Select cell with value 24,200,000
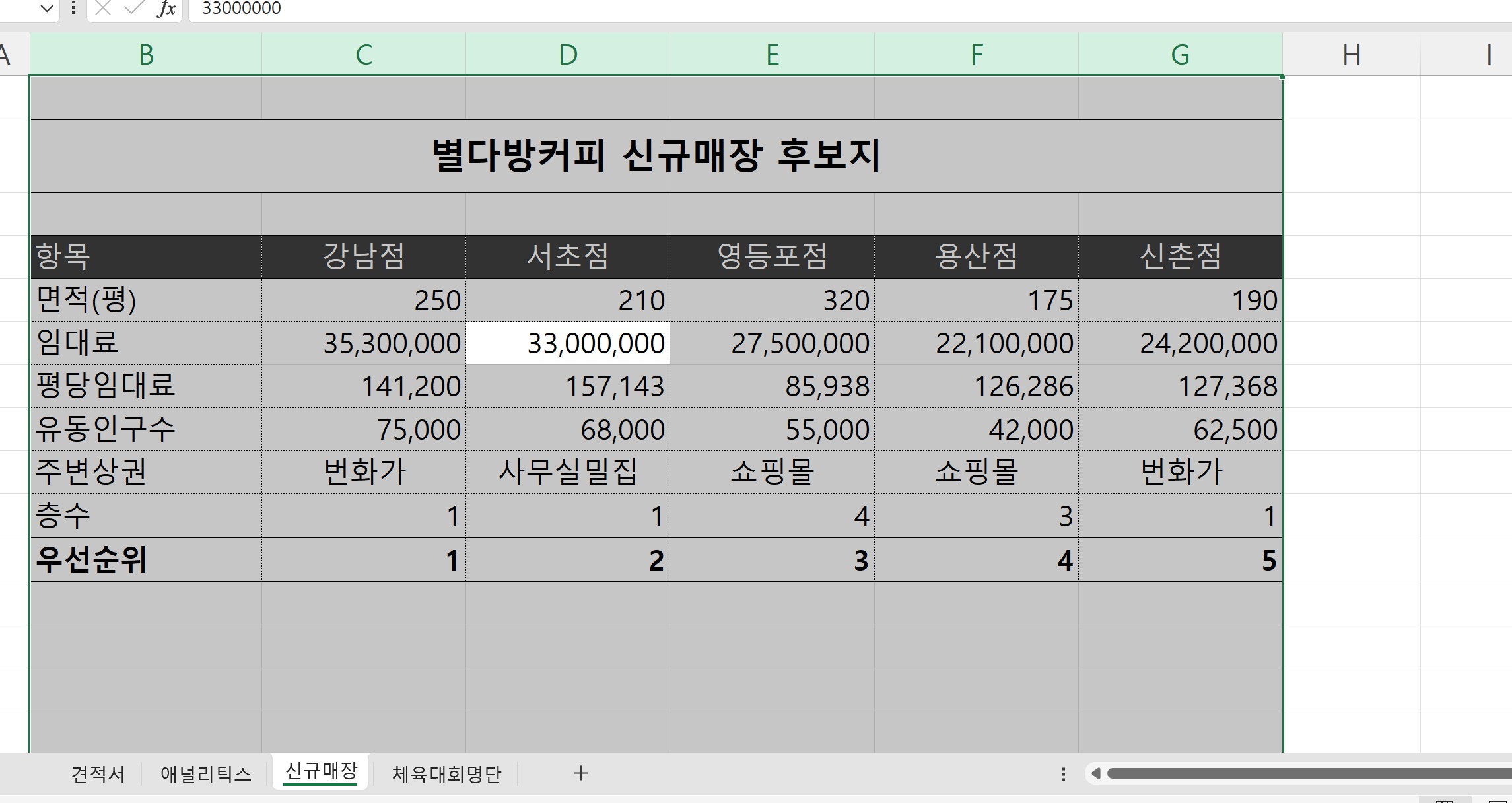 coord(1181,343)
